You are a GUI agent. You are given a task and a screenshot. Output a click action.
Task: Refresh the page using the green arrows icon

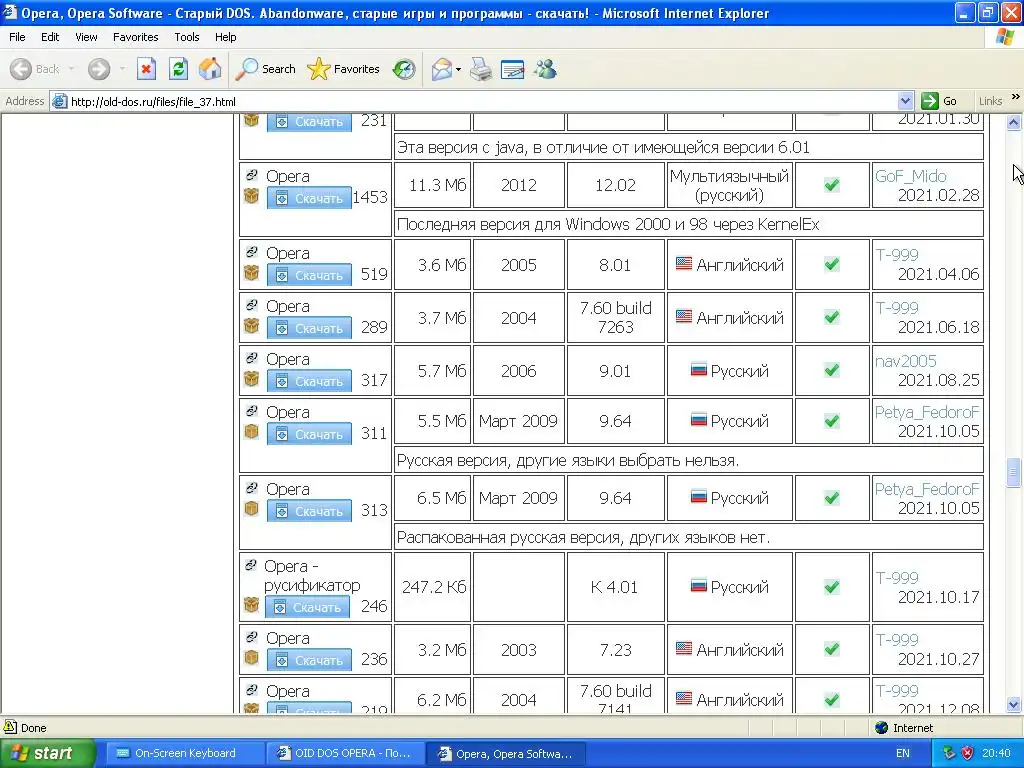point(178,69)
